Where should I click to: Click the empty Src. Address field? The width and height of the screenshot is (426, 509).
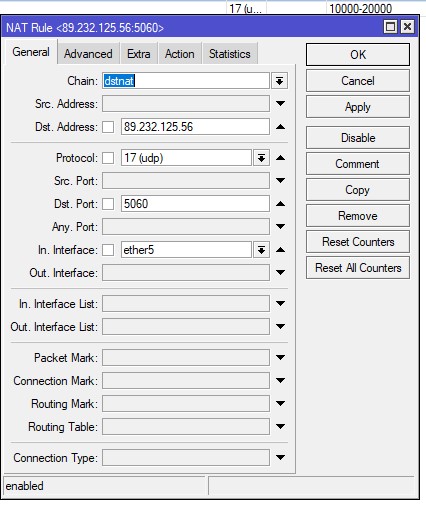tap(186, 104)
